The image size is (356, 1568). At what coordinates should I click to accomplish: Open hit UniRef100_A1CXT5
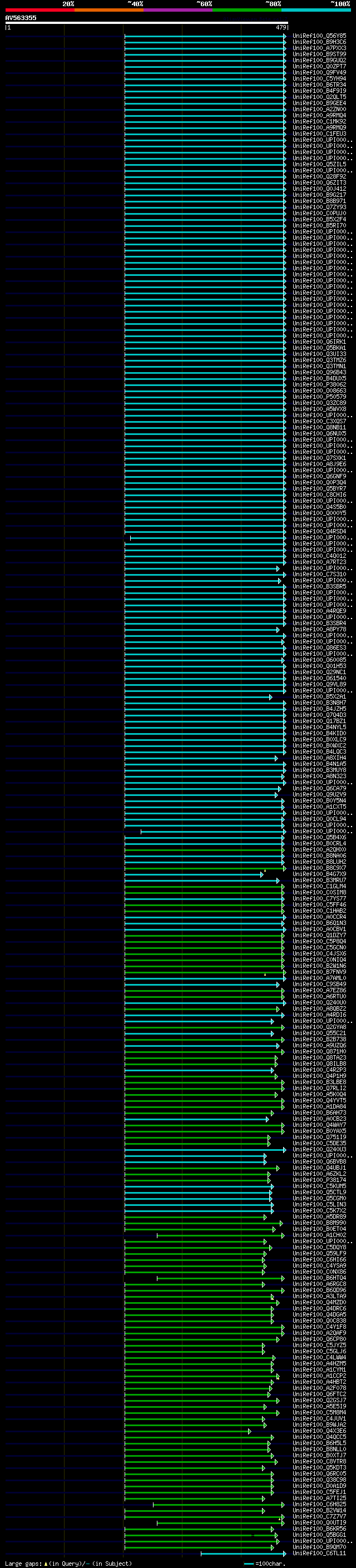click(319, 807)
